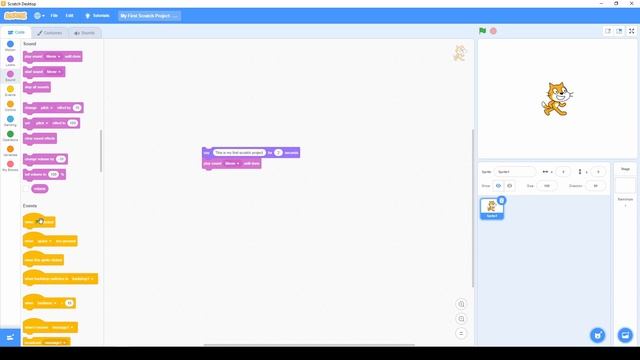Viewport: 640px width, 360px height.
Task: Jump to the Looks block category
Action: coord(10,61)
